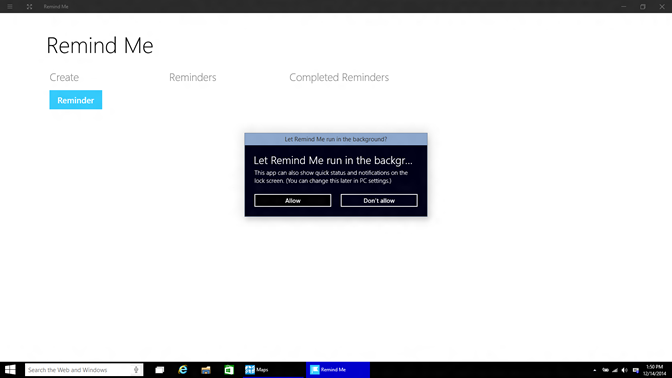Open Task View from the taskbar

point(160,369)
